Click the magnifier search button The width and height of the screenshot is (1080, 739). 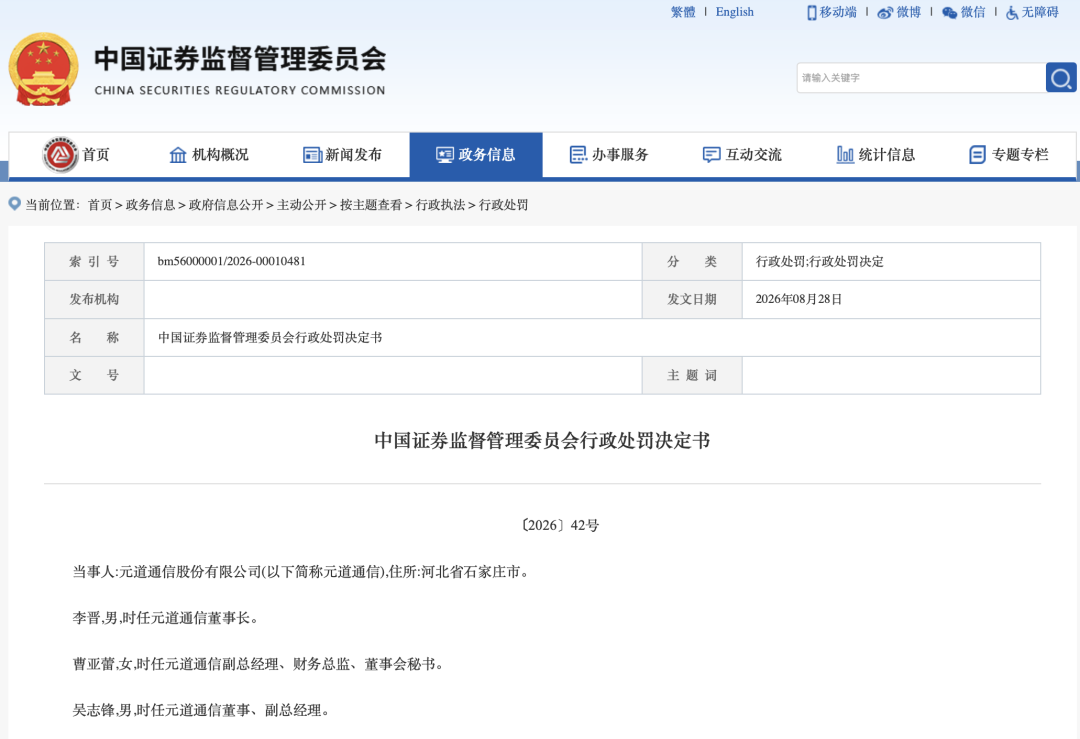pos(1061,77)
